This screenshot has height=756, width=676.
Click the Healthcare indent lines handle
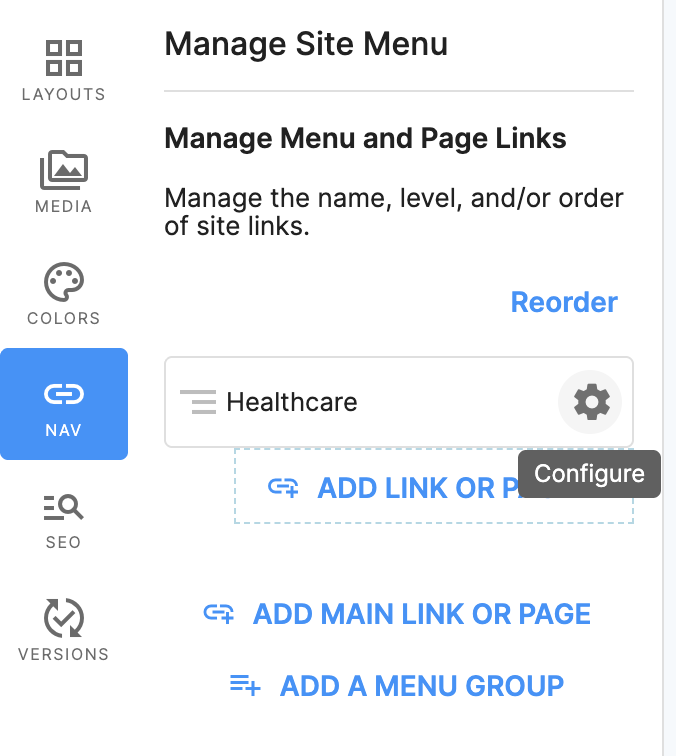pyautogui.click(x=198, y=402)
